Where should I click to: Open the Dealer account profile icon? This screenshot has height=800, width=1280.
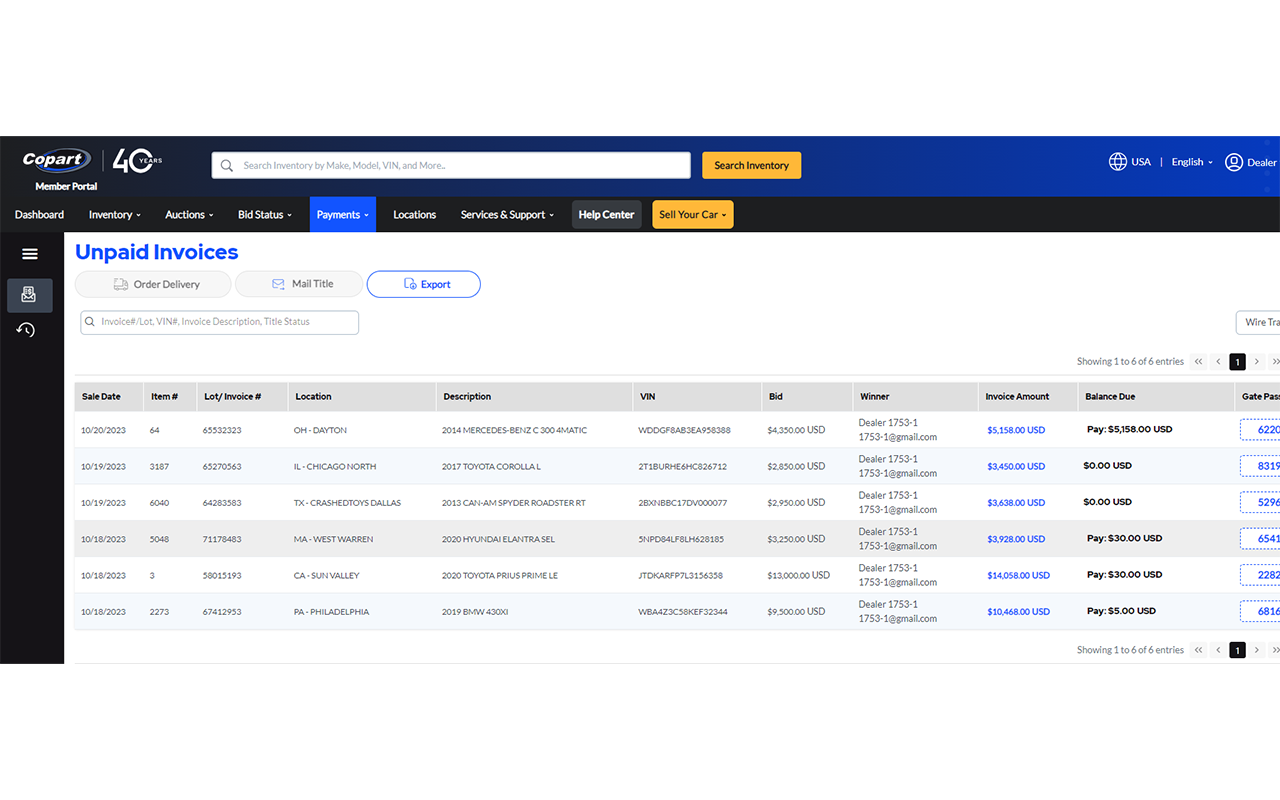point(1234,162)
